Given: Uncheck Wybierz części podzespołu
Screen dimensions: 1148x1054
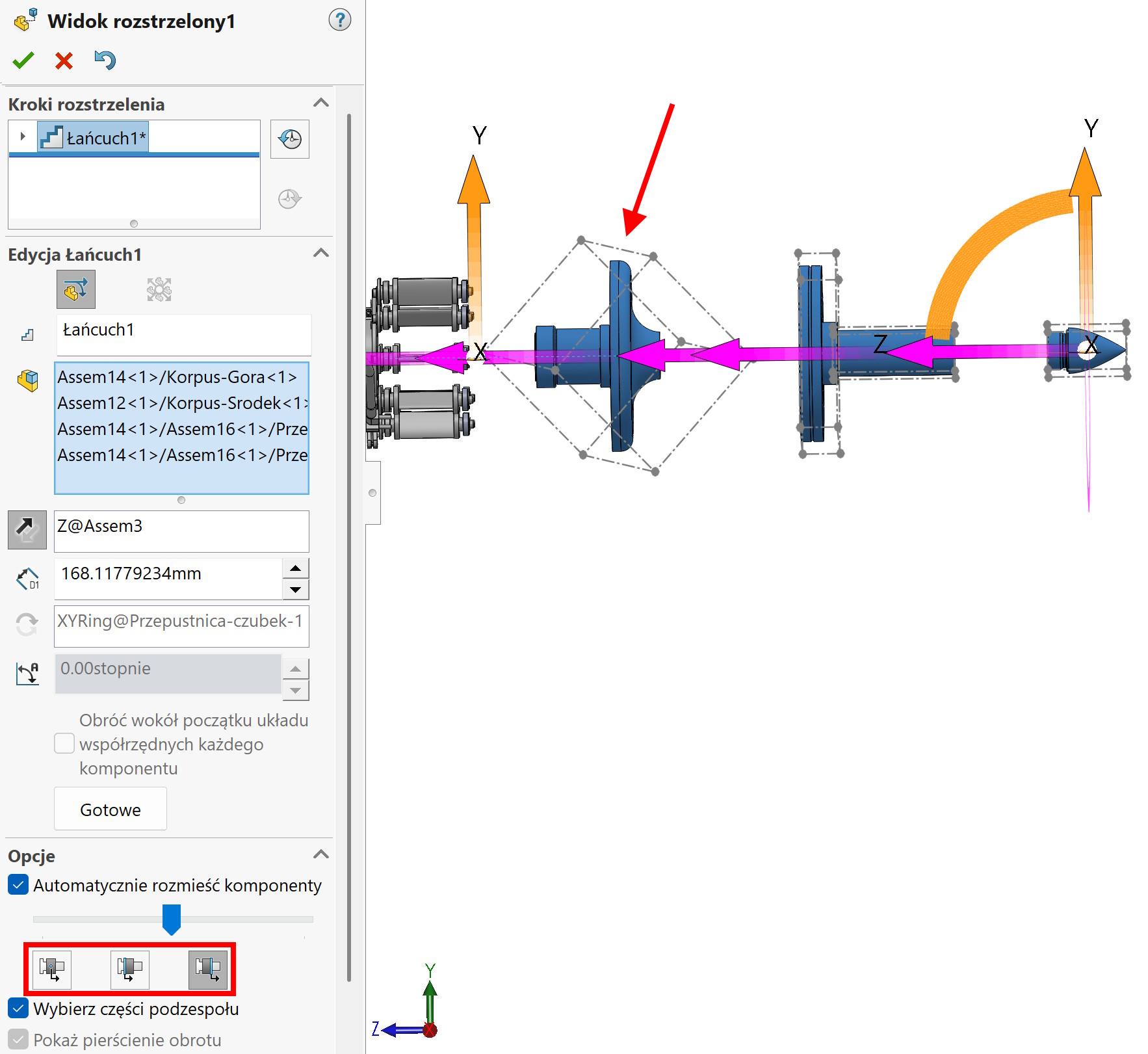Looking at the screenshot, I should click(x=18, y=1008).
